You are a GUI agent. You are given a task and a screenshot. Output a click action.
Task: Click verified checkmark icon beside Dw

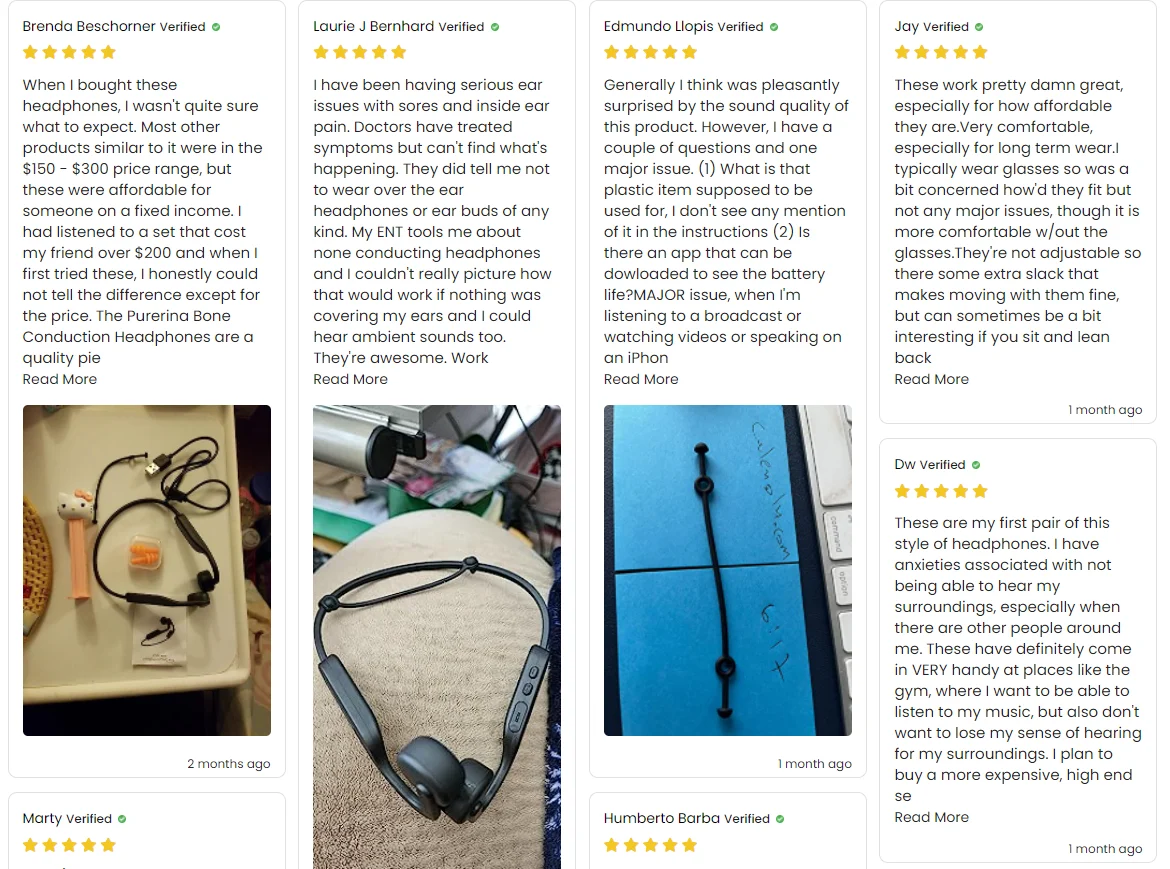point(976,465)
